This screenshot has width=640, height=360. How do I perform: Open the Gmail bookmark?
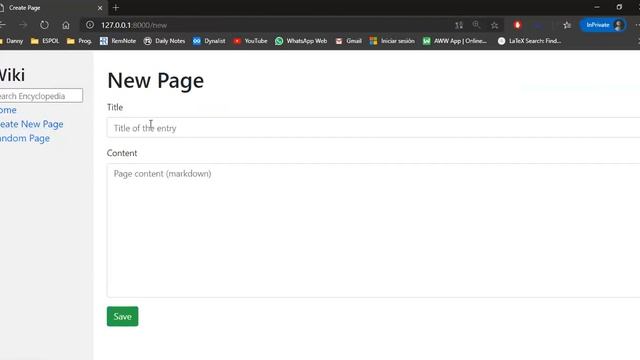pos(349,41)
